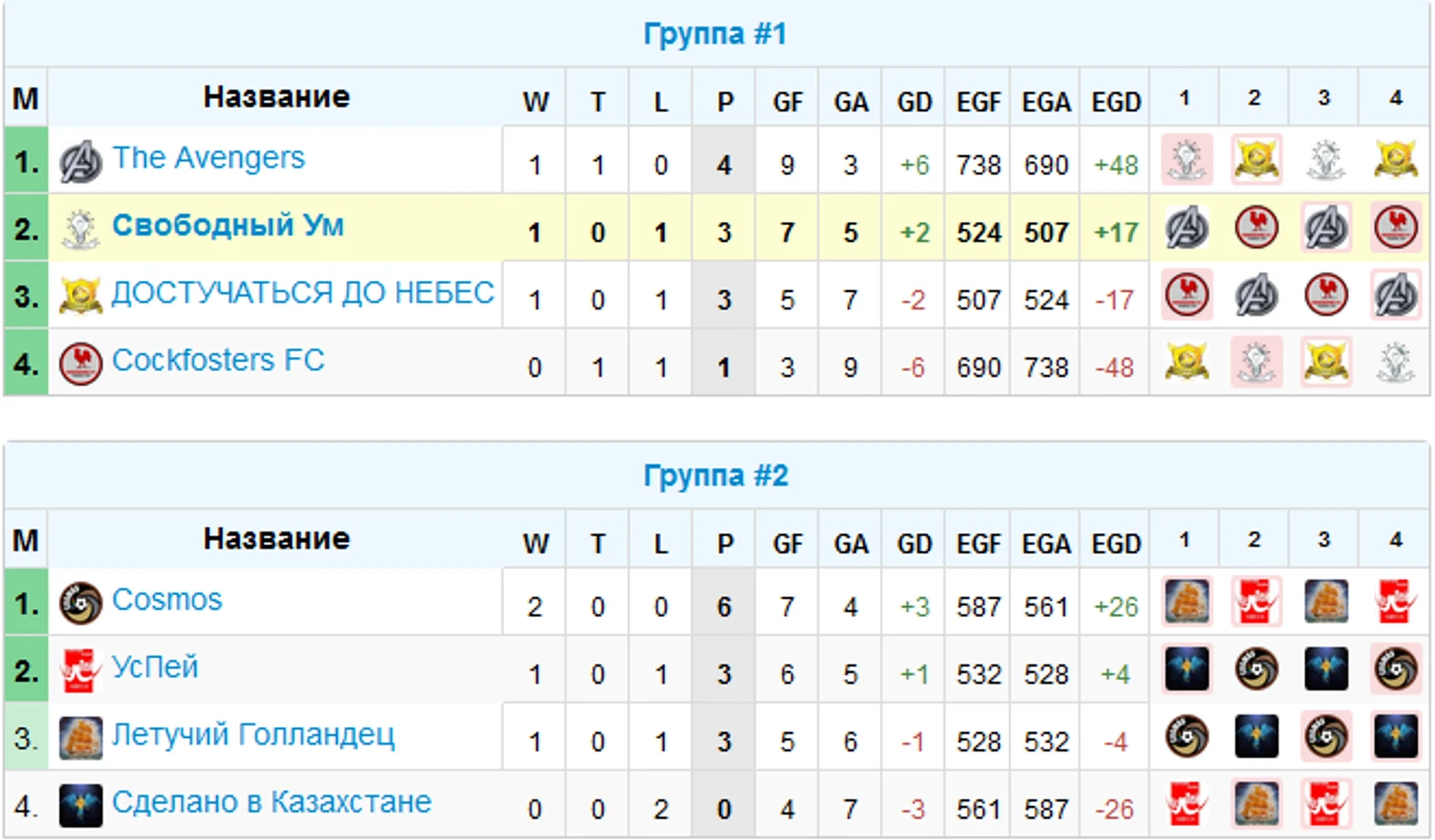Click the УсПей red logo icon
Screen dimensions: 1435x840
(x=81, y=671)
